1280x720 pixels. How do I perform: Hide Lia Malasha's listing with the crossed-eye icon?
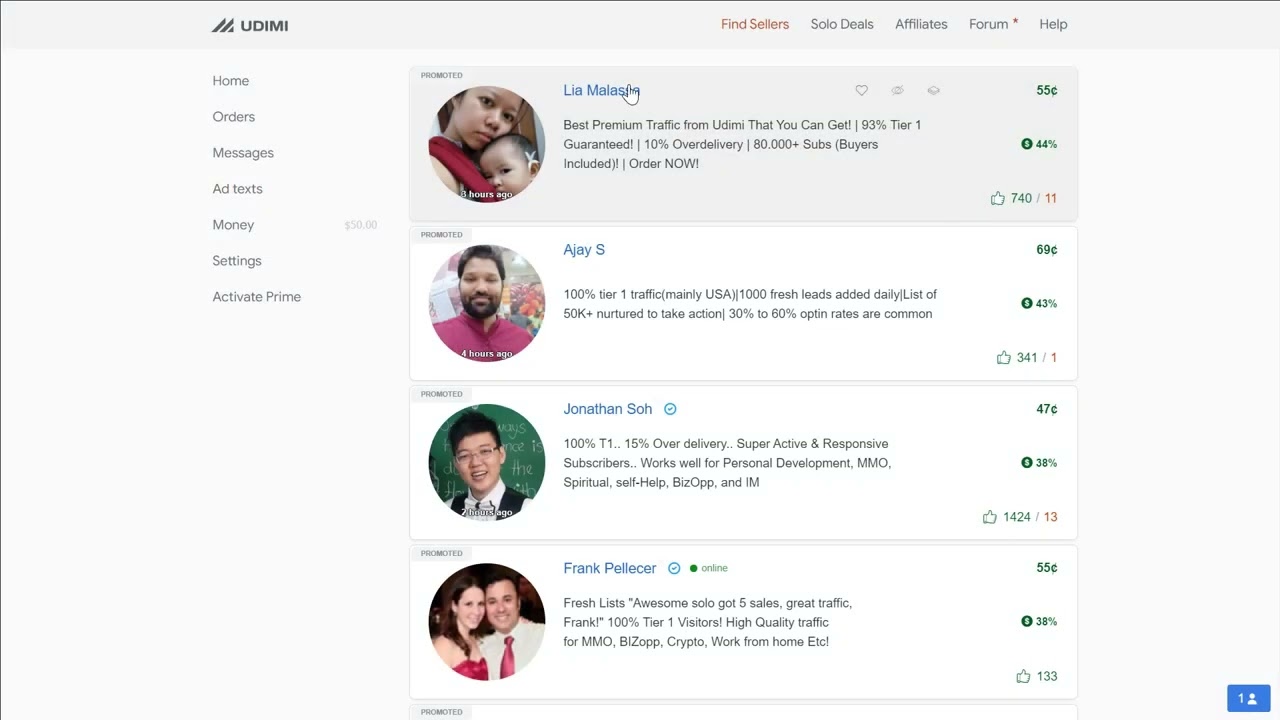[x=897, y=90]
